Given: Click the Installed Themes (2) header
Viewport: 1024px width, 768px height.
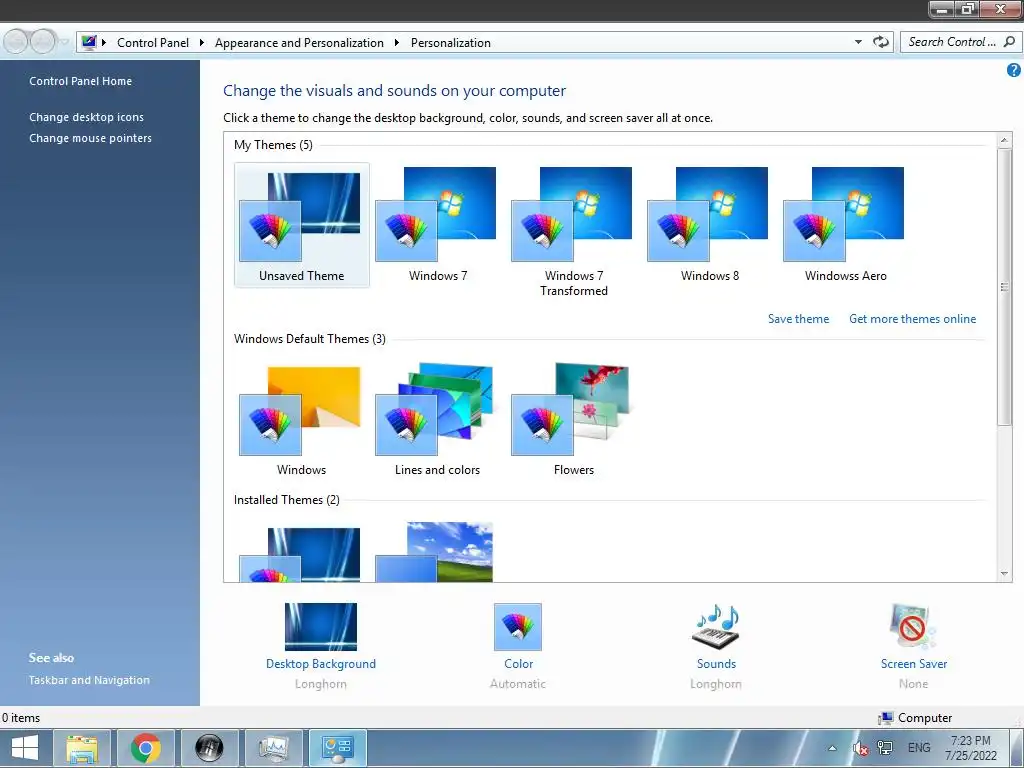Looking at the screenshot, I should [287, 500].
